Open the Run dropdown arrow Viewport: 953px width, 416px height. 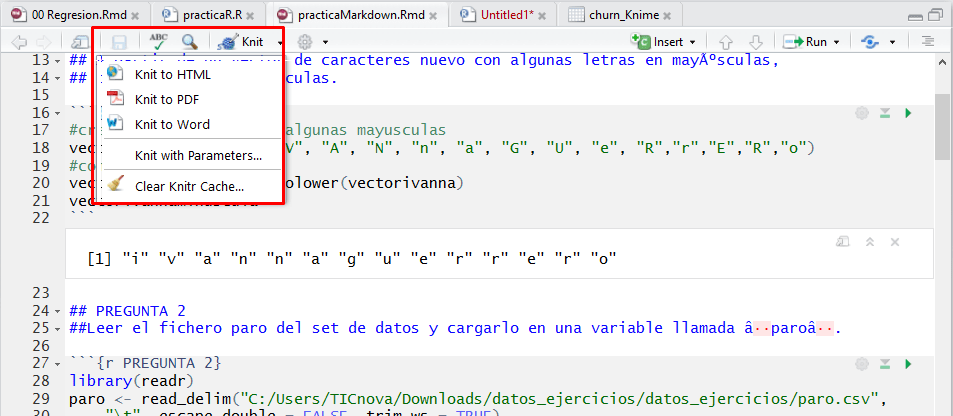click(x=837, y=42)
